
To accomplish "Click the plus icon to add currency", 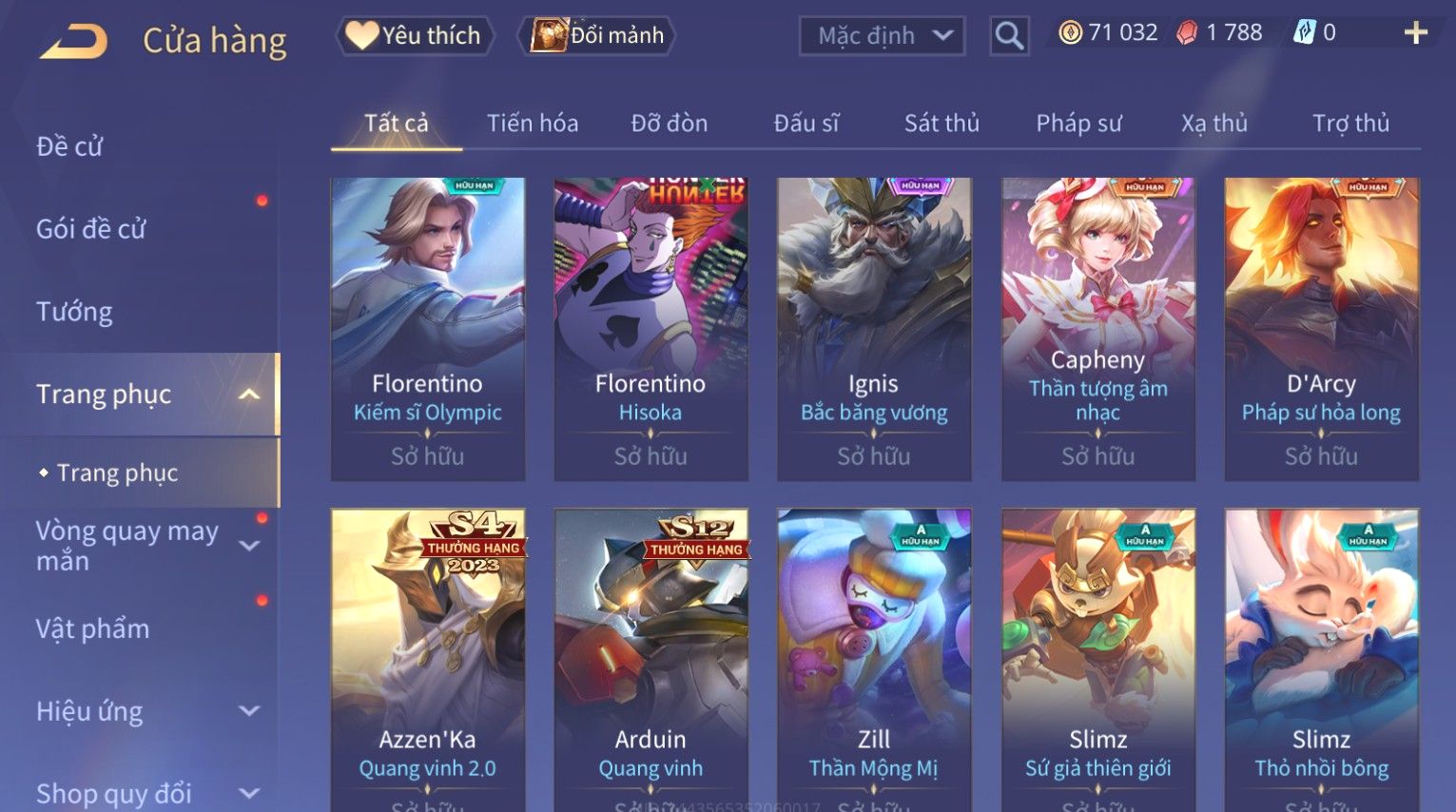I will click(1416, 33).
